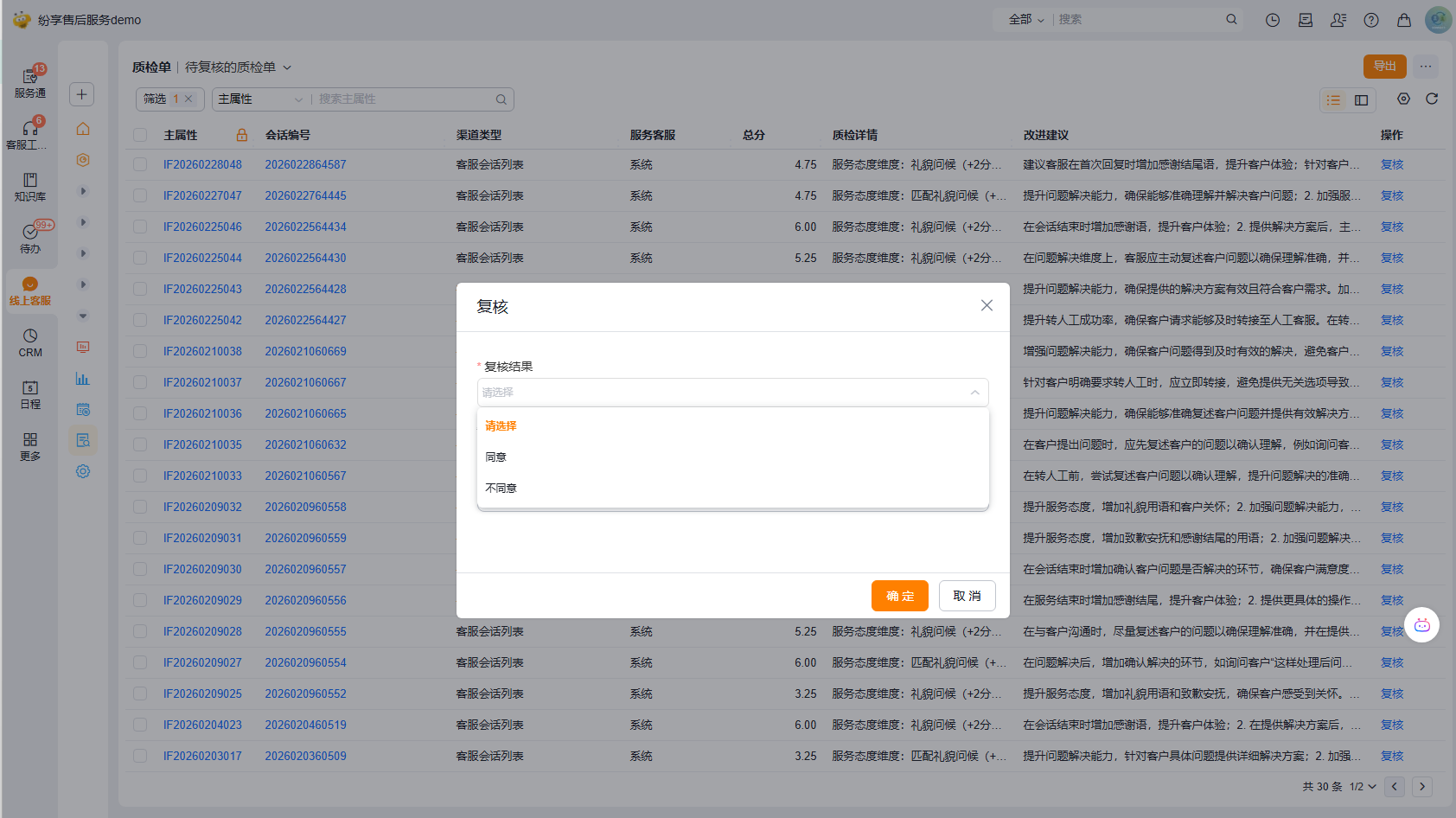Close the 复核 dialog with the X icon
Image resolution: width=1456 pixels, height=818 pixels.
(987, 305)
